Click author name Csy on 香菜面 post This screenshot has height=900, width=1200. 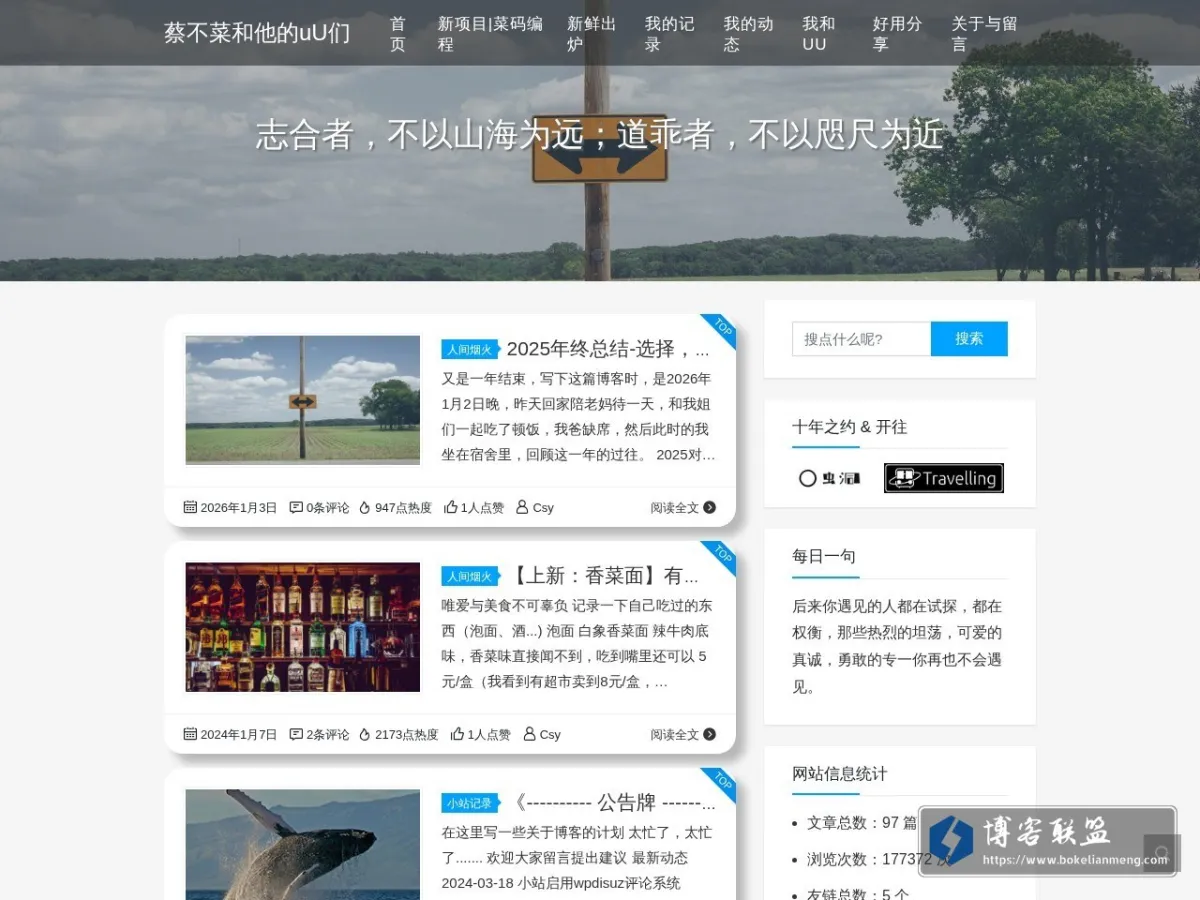550,735
